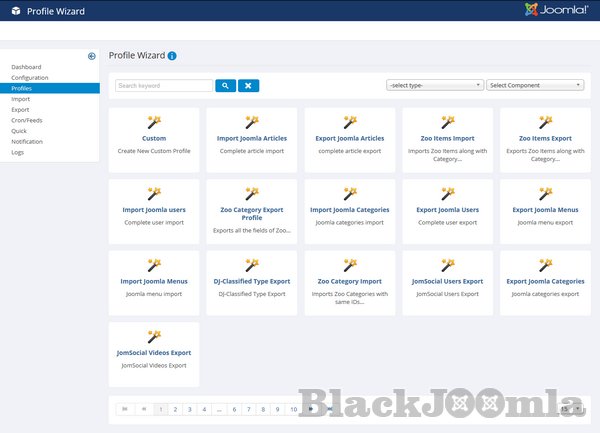Go to Configuration in the sidebar
This screenshot has height=433, width=600.
[x=30, y=77]
